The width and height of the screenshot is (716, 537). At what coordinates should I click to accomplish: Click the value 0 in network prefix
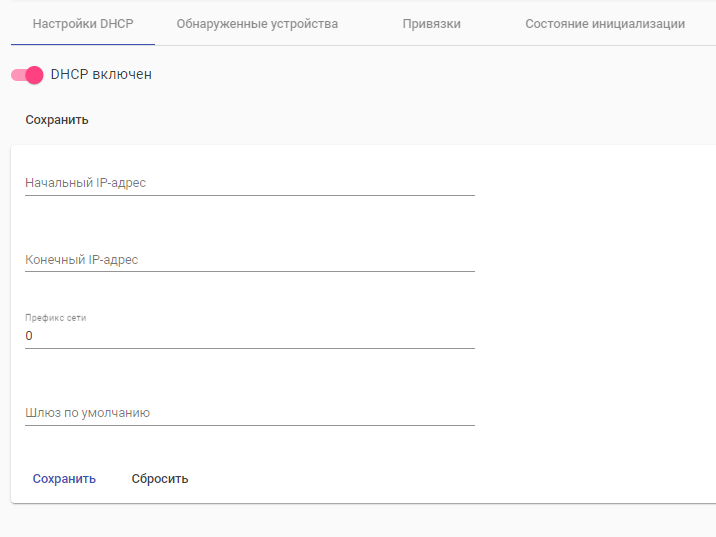(x=29, y=336)
